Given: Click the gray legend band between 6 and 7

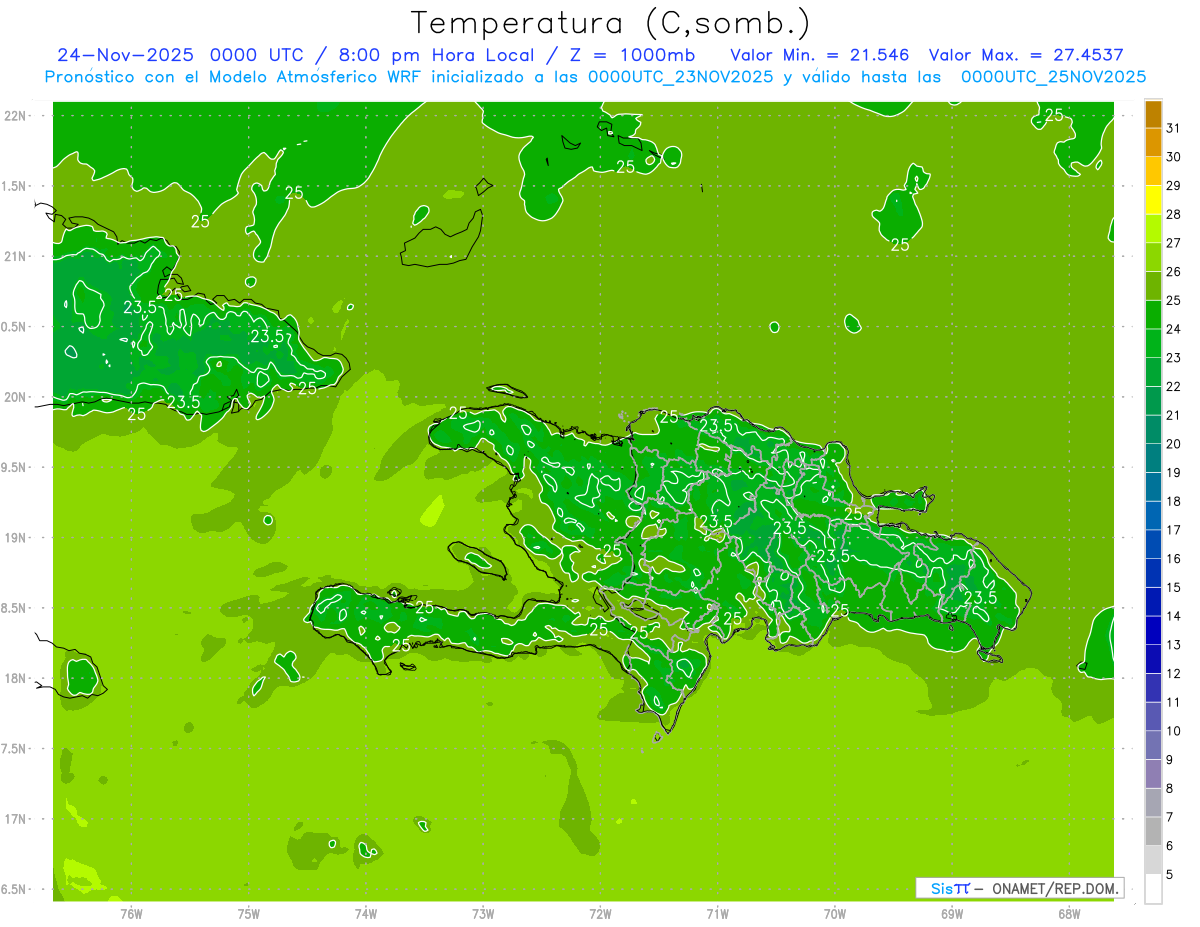Looking at the screenshot, I should pos(1153,832).
